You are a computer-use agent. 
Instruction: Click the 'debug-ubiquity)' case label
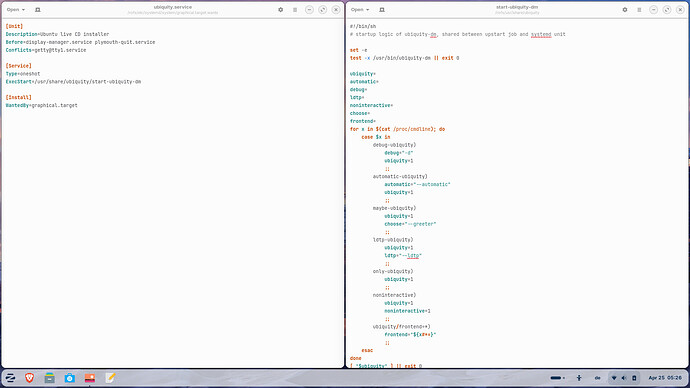click(x=394, y=145)
